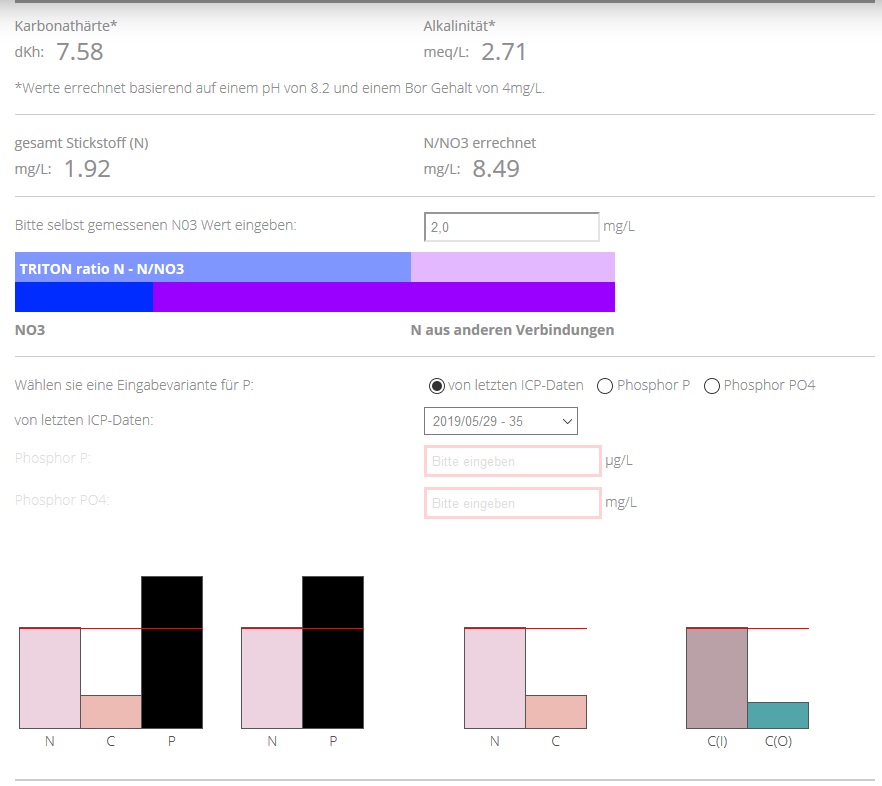Viewport: 882px width, 786px height.
Task: Open the ICP date dropdown '2019/05/29 - 35'
Action: [501, 421]
